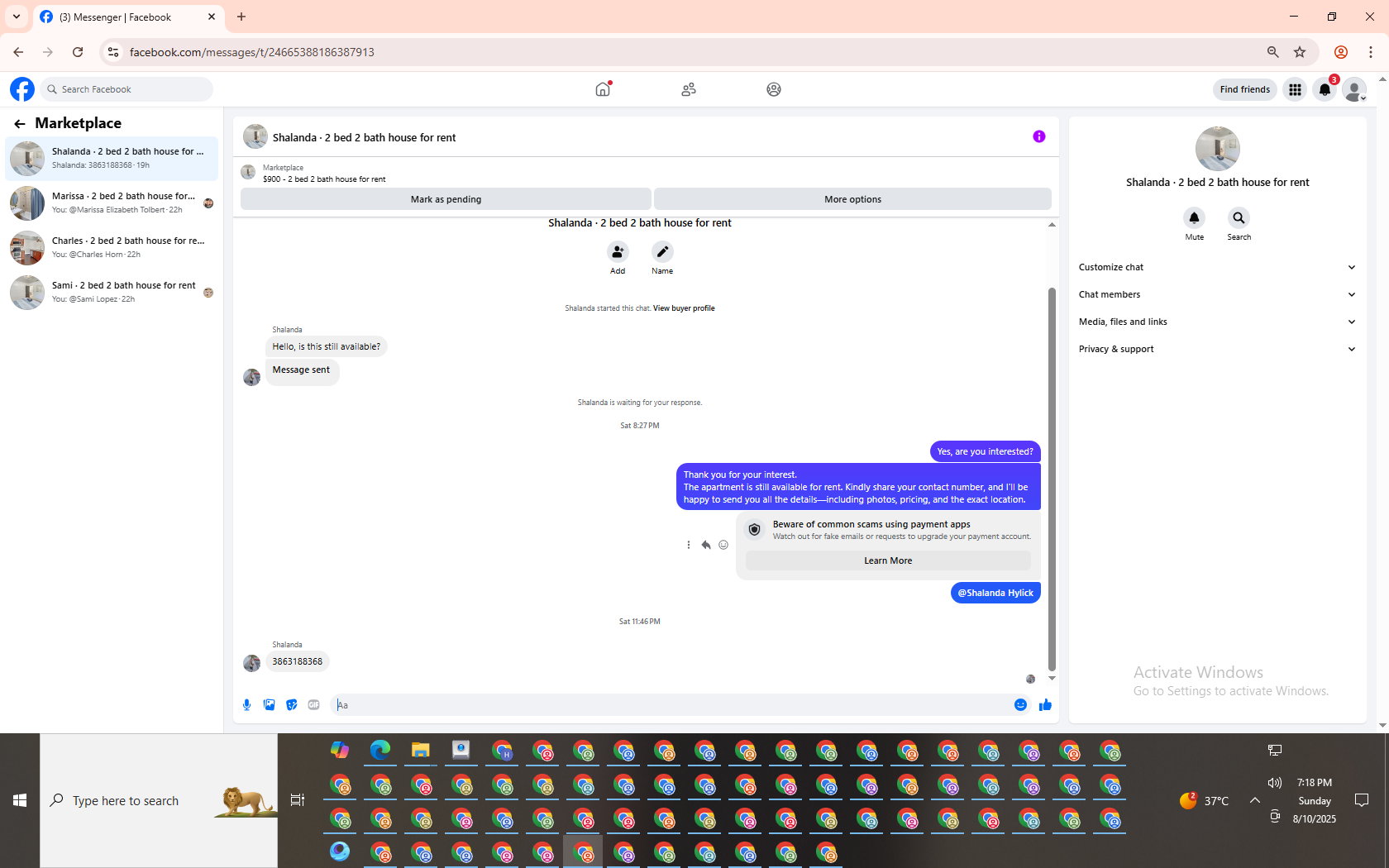Mute this conversation in right panel

[1194, 217]
